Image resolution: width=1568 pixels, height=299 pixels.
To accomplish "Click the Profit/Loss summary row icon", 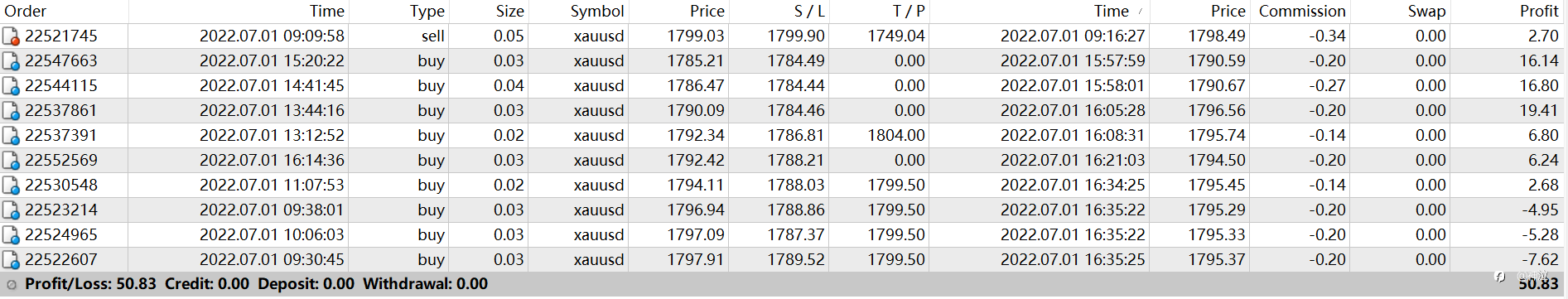I will click(12, 284).
